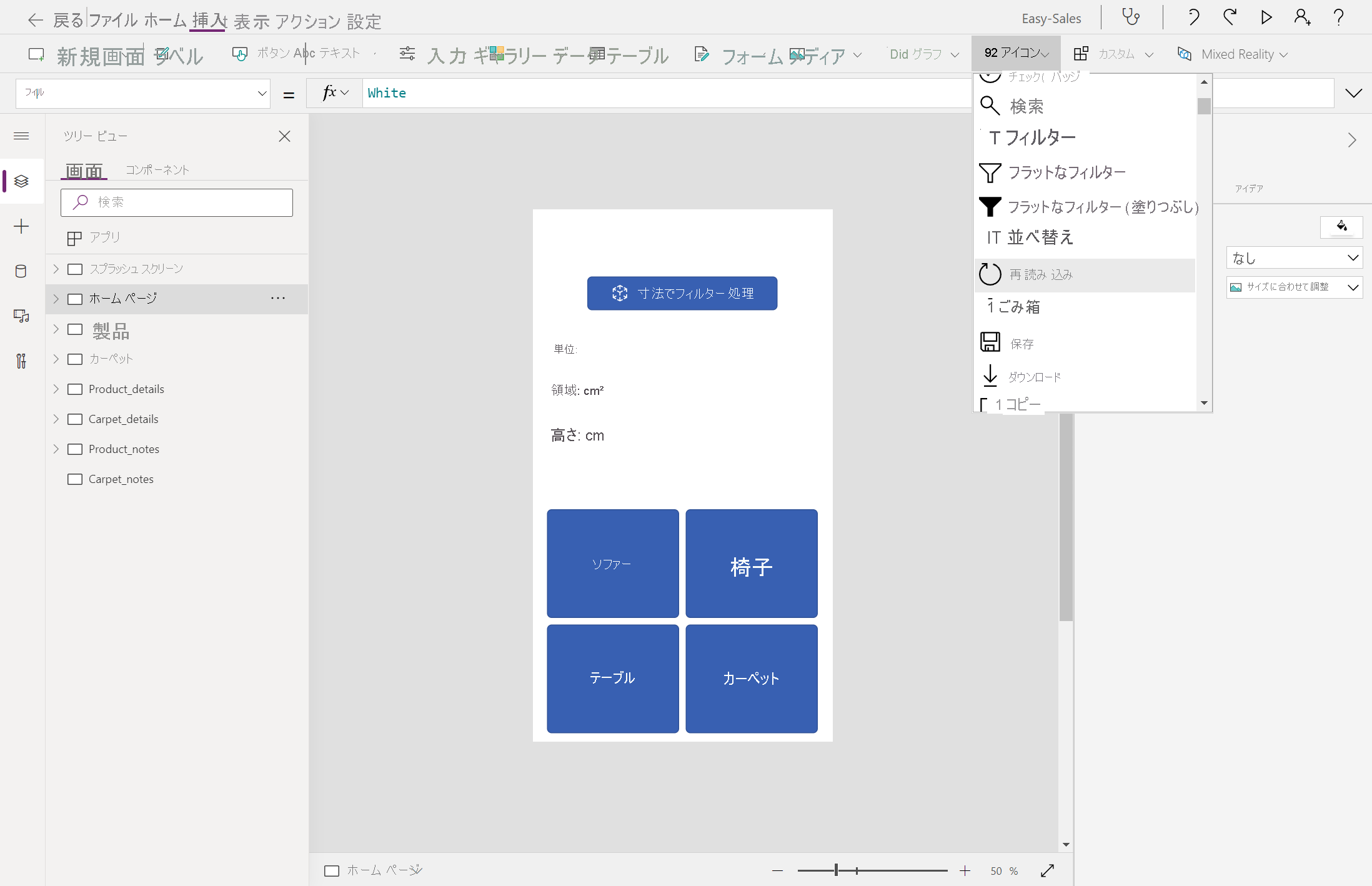
Task: Click the tree view search field
Action: [177, 202]
